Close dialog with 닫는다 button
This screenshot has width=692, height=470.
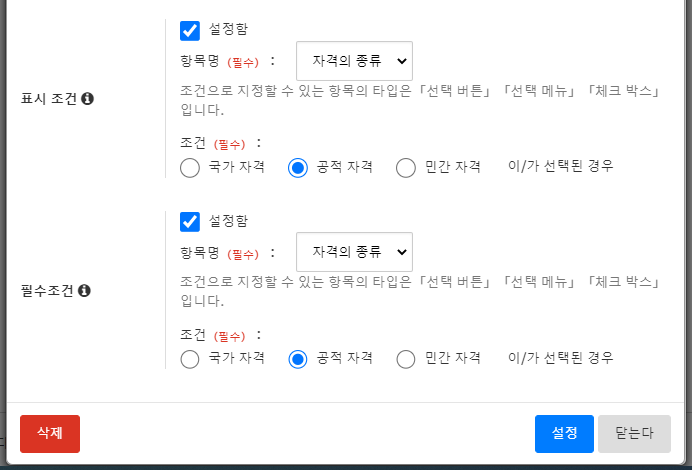[x=634, y=434]
